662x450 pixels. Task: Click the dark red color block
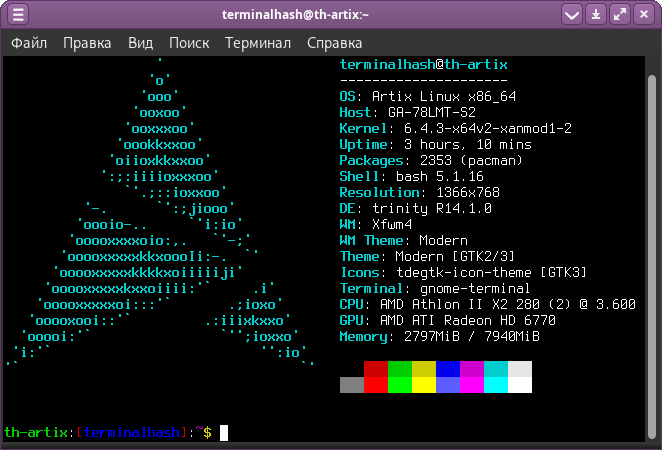click(x=376, y=369)
